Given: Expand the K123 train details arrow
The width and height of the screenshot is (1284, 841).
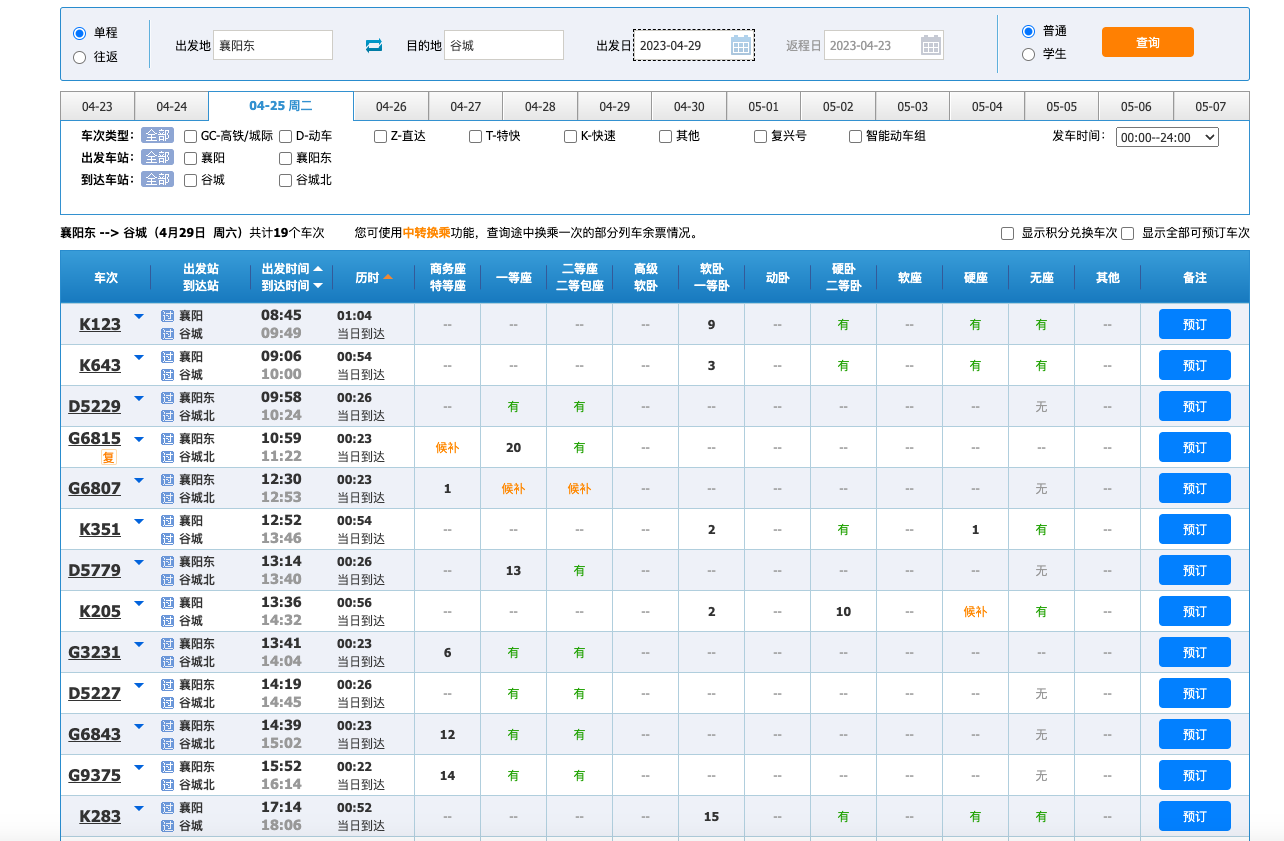Looking at the screenshot, I should [139, 316].
